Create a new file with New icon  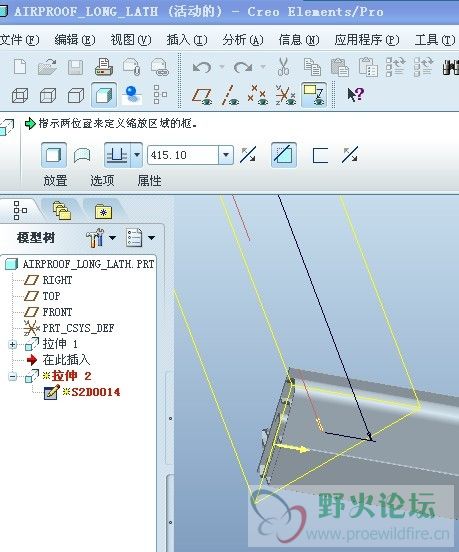[20, 67]
